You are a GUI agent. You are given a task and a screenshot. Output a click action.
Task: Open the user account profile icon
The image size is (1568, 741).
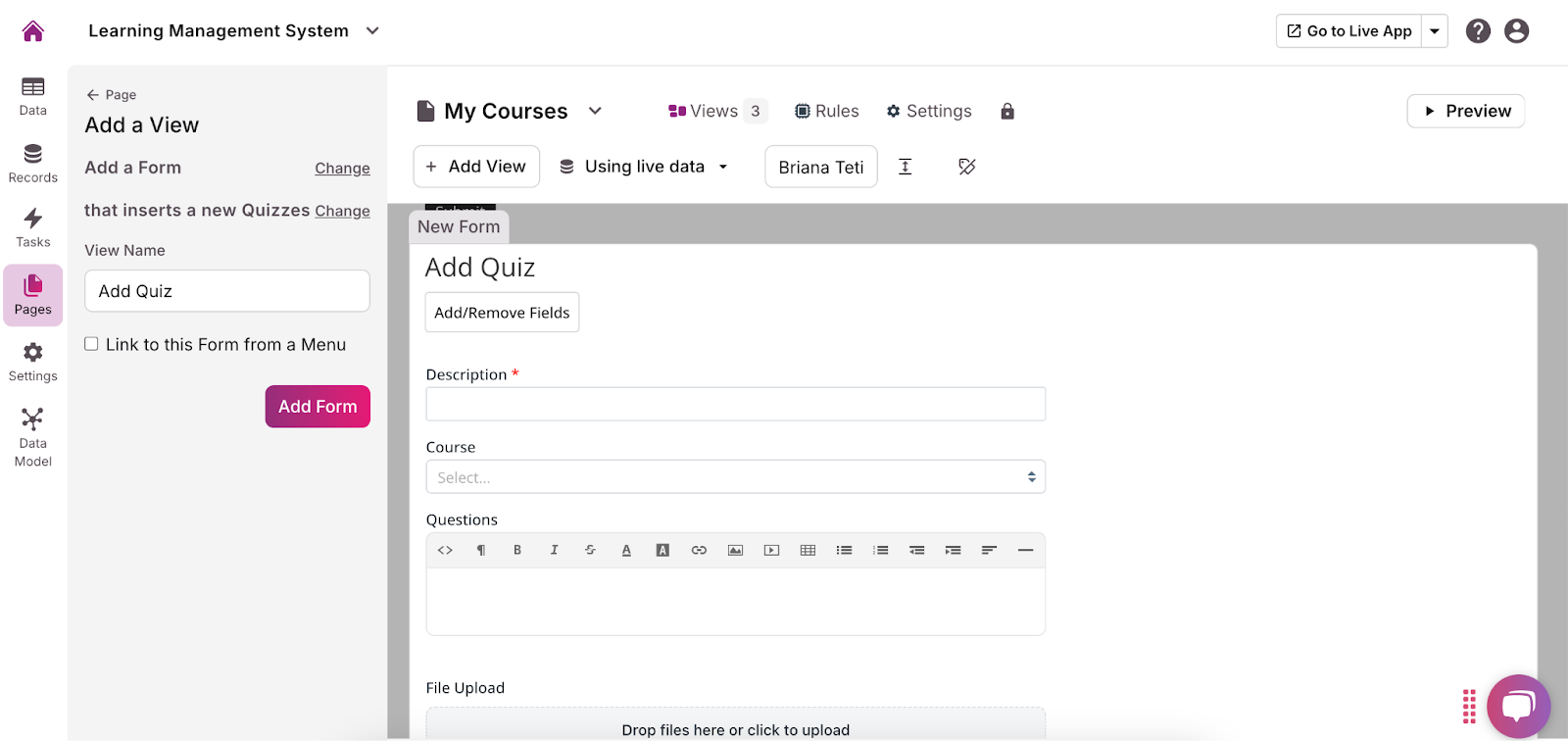click(x=1516, y=31)
